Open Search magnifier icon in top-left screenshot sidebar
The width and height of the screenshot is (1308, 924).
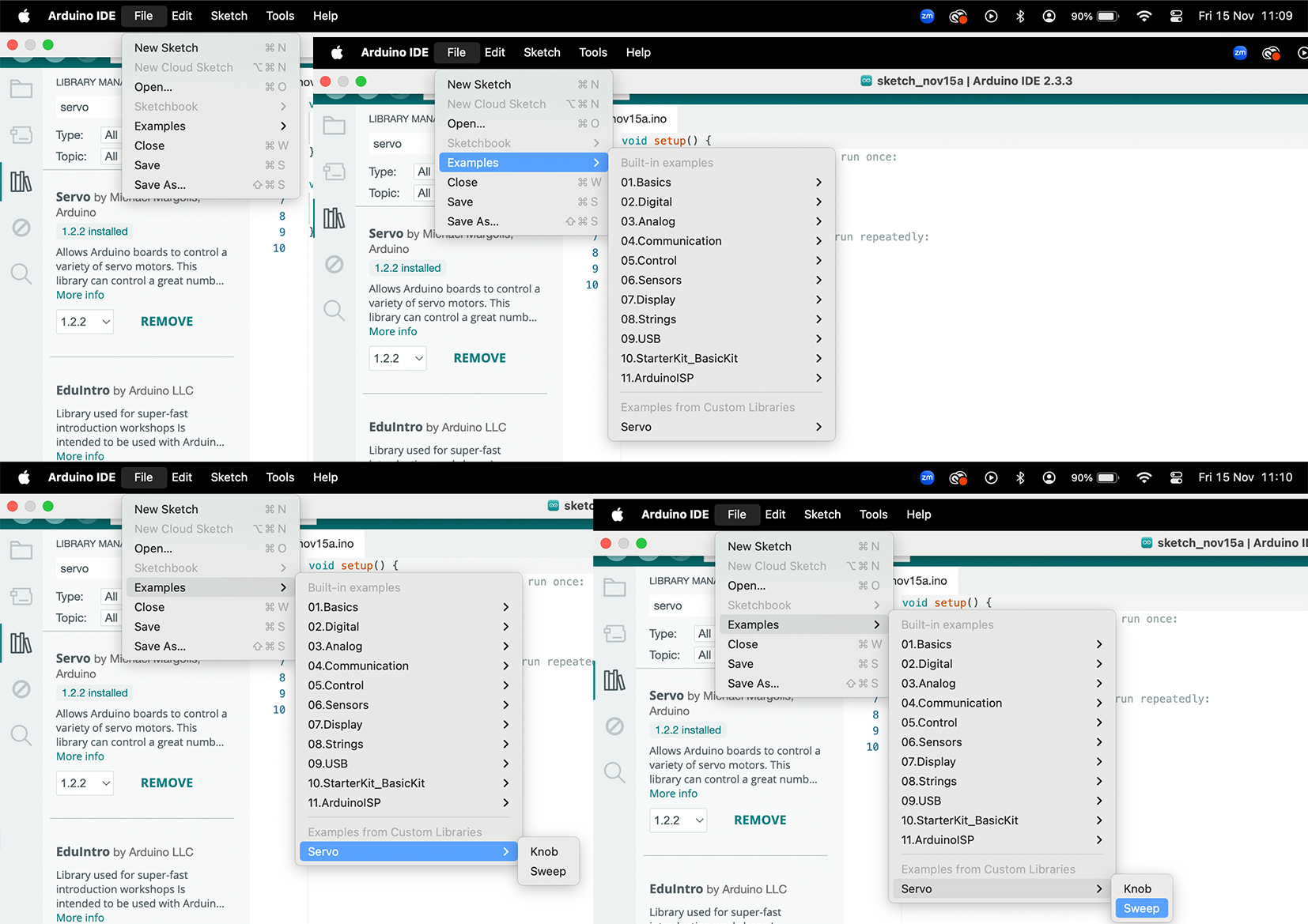pos(21,273)
